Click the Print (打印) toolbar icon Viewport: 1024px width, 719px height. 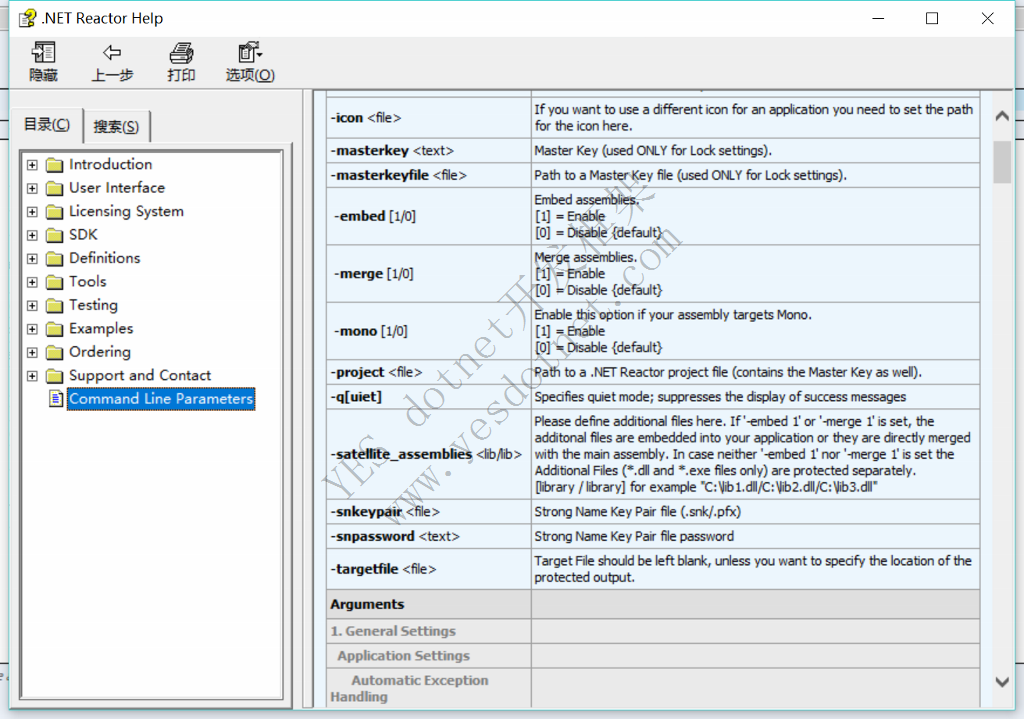tap(181, 53)
